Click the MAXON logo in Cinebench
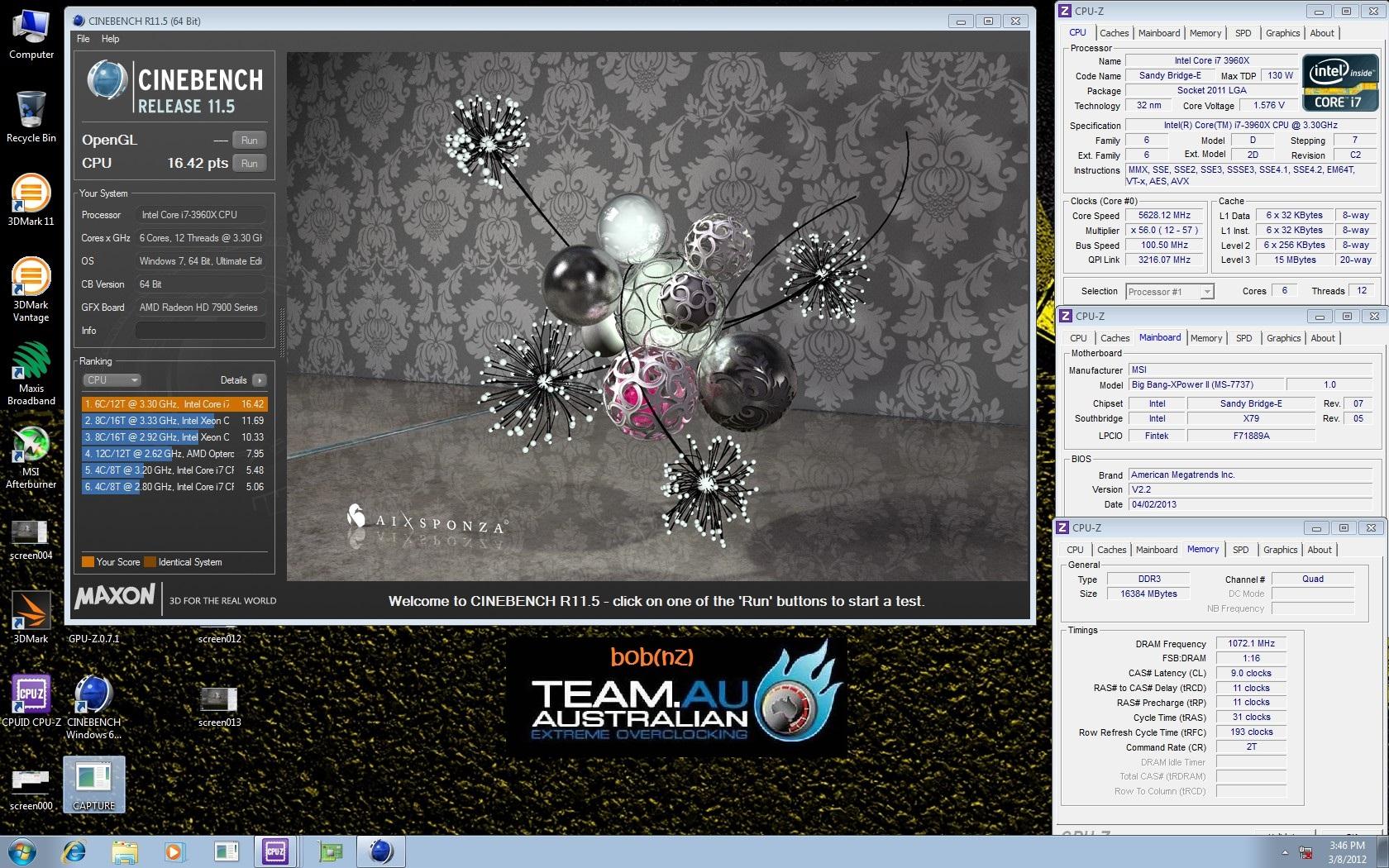 click(x=115, y=597)
